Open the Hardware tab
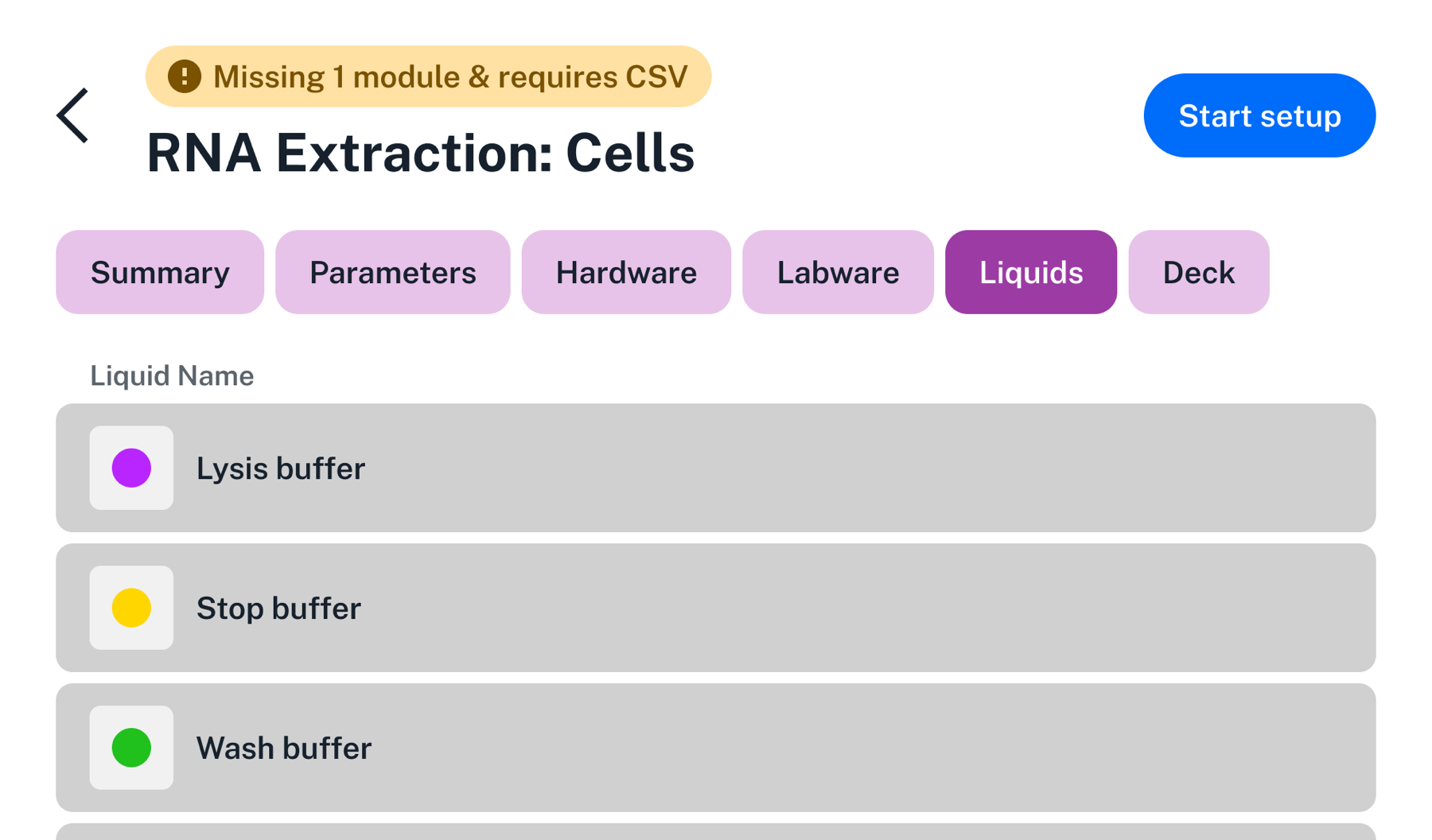 pos(625,272)
